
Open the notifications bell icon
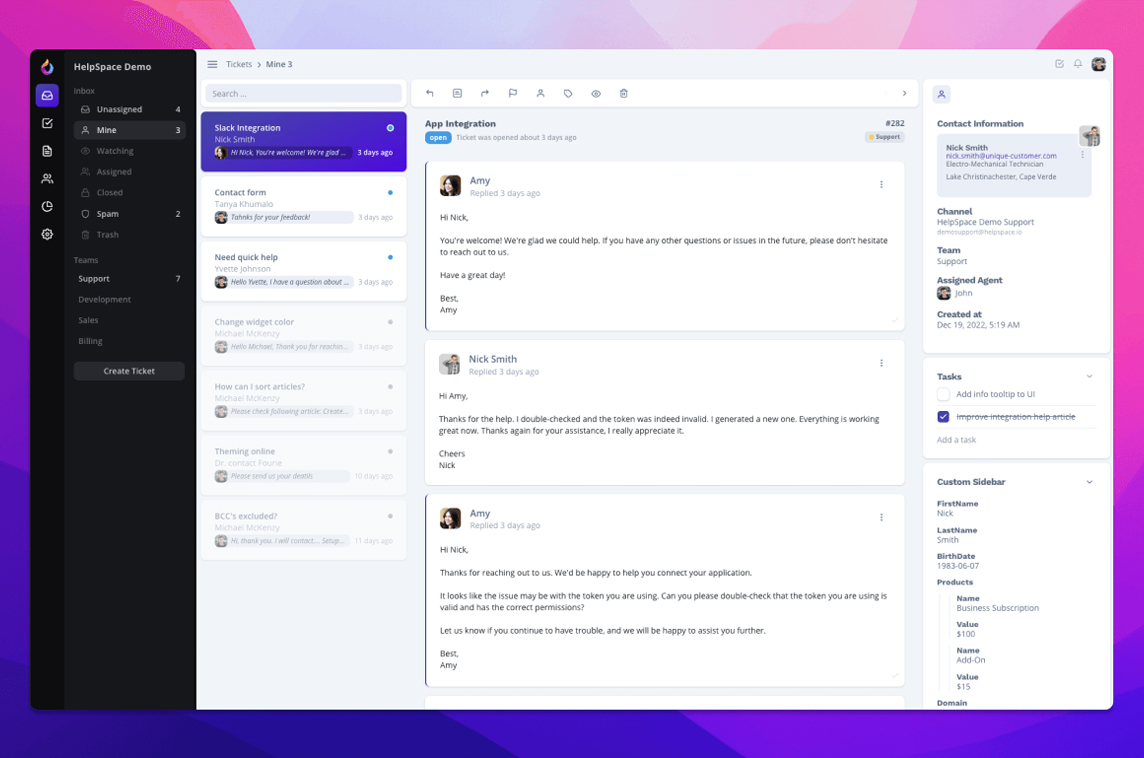coord(1078,64)
